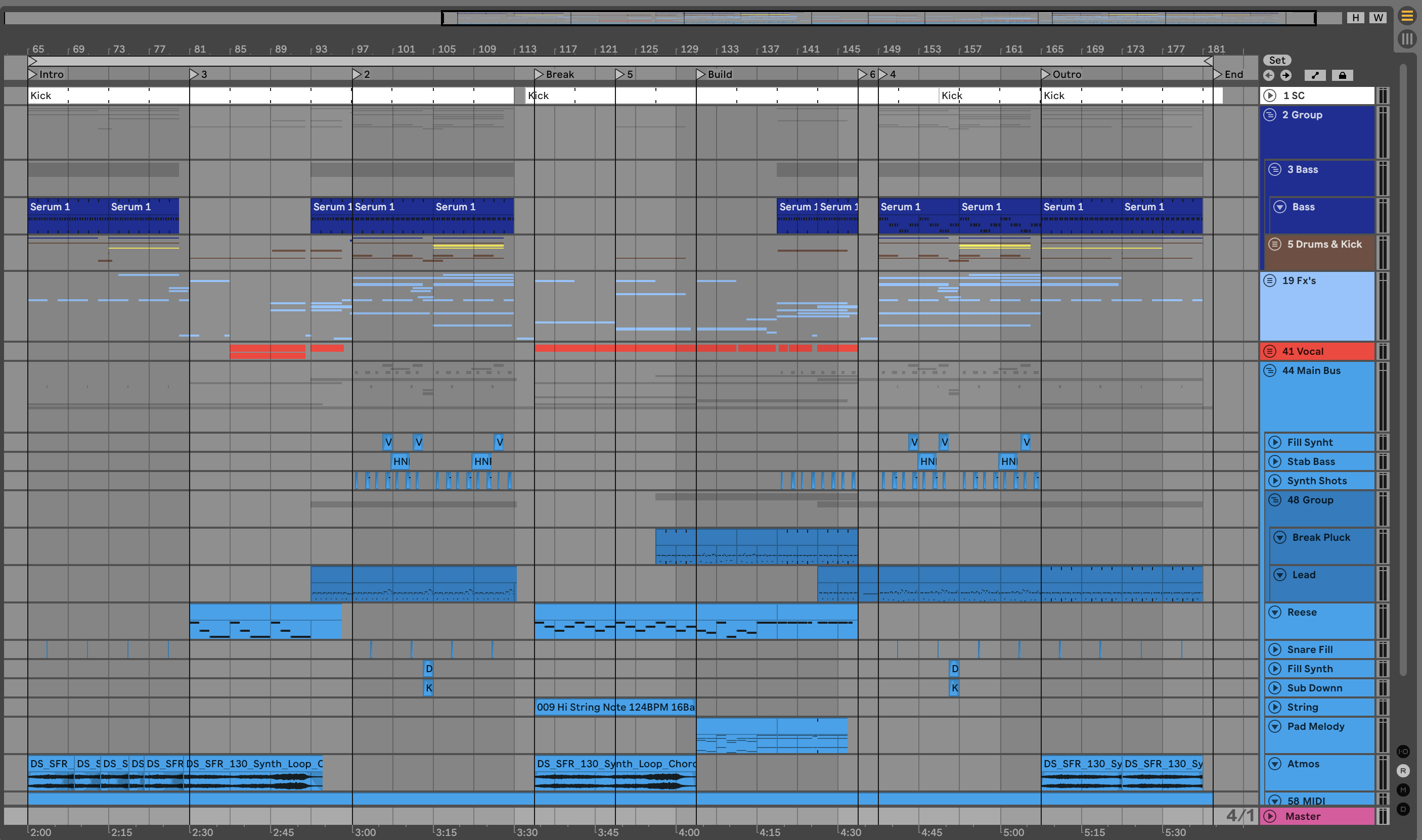Unfold the 1 SC track
Screen dimensions: 1422x840
[x=1270, y=96]
